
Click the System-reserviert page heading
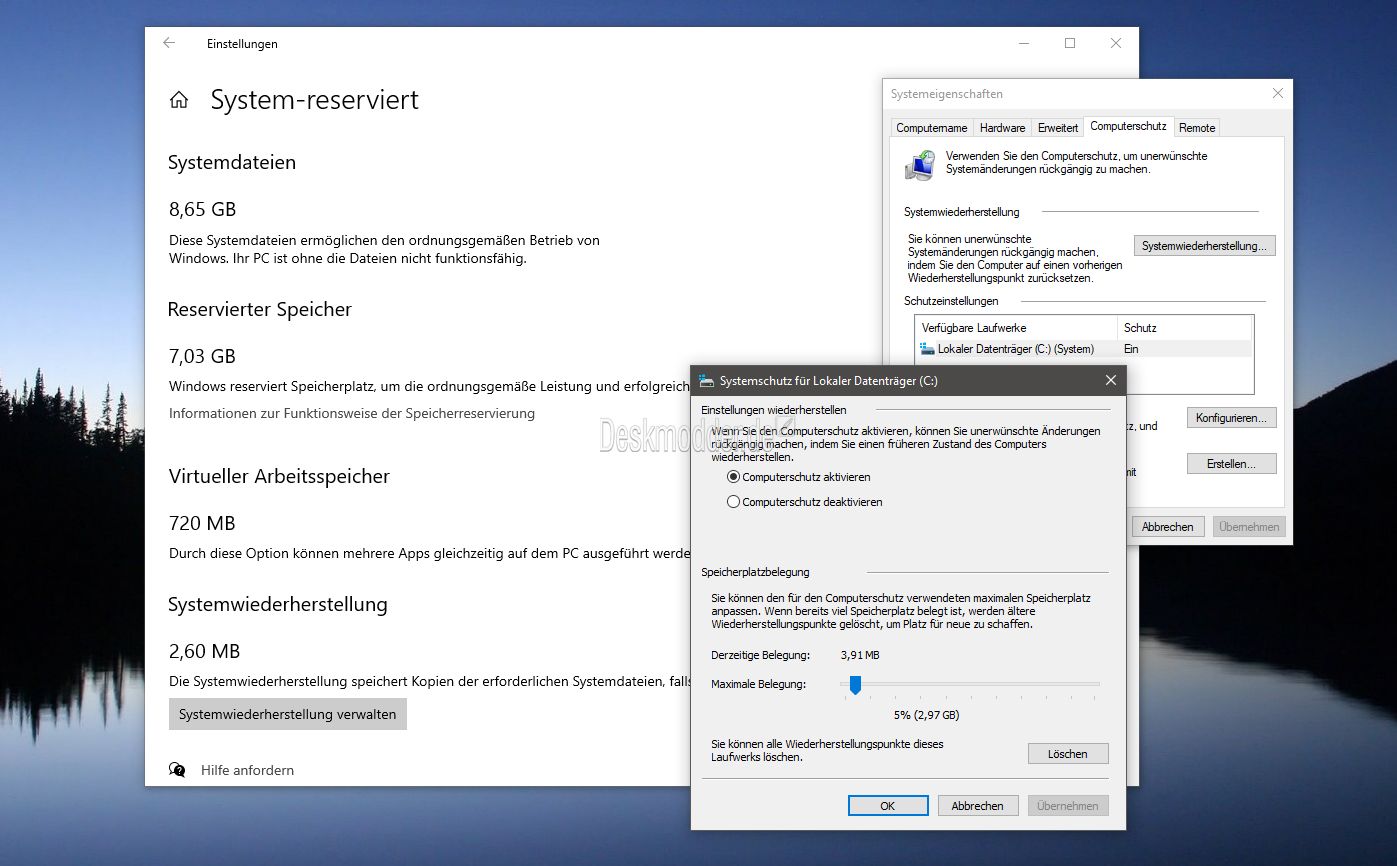pyautogui.click(x=315, y=100)
